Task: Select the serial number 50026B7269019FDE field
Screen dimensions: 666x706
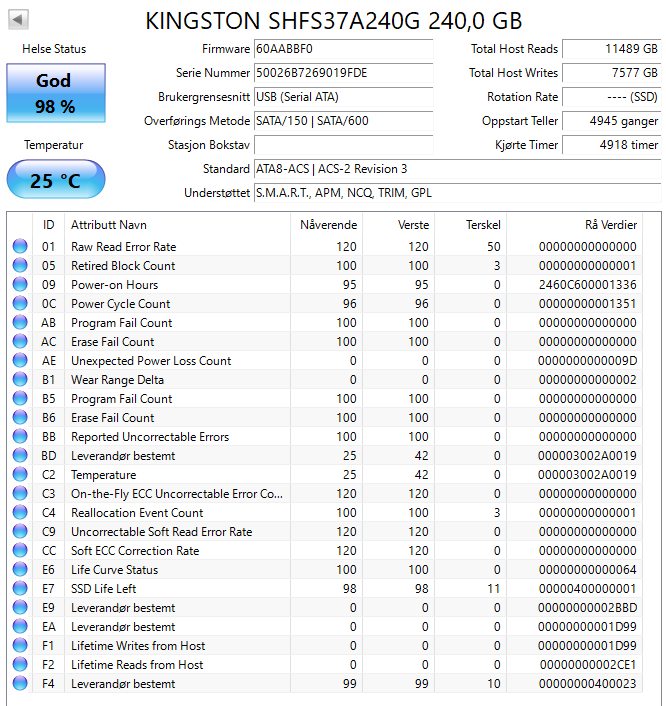Action: [x=344, y=73]
